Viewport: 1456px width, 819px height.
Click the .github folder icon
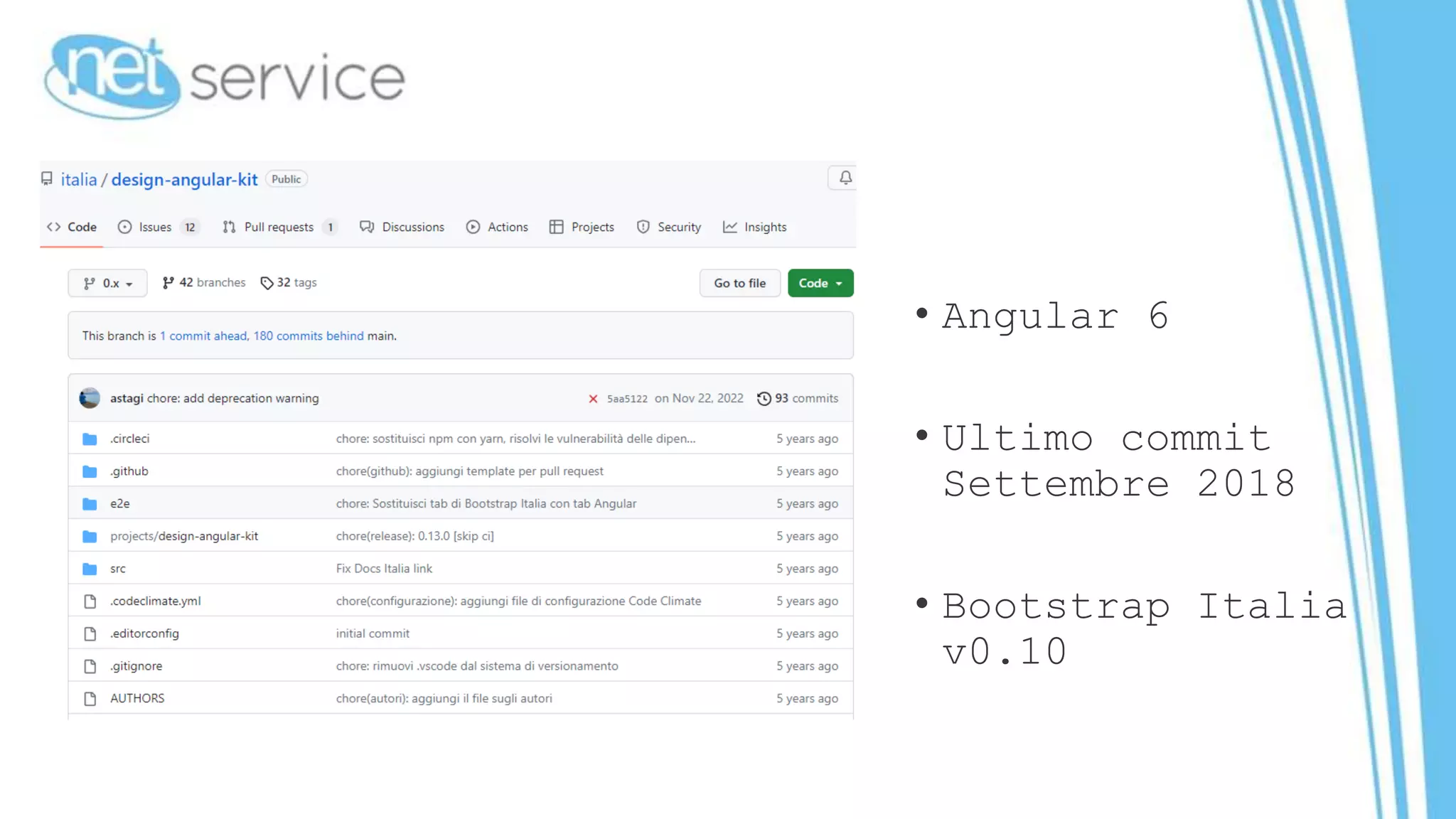[90, 471]
